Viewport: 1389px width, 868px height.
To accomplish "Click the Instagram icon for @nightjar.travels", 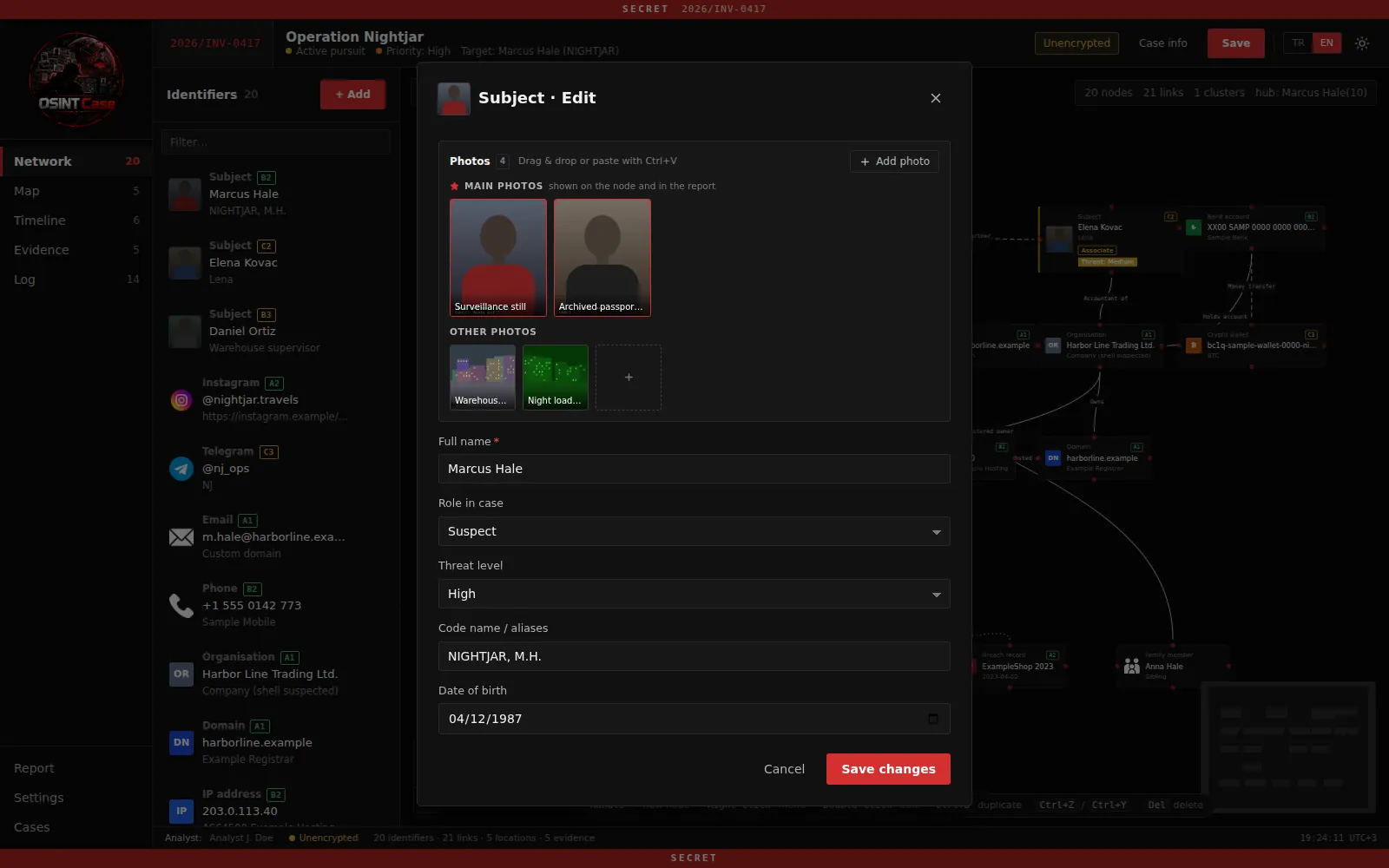I will click(x=181, y=400).
